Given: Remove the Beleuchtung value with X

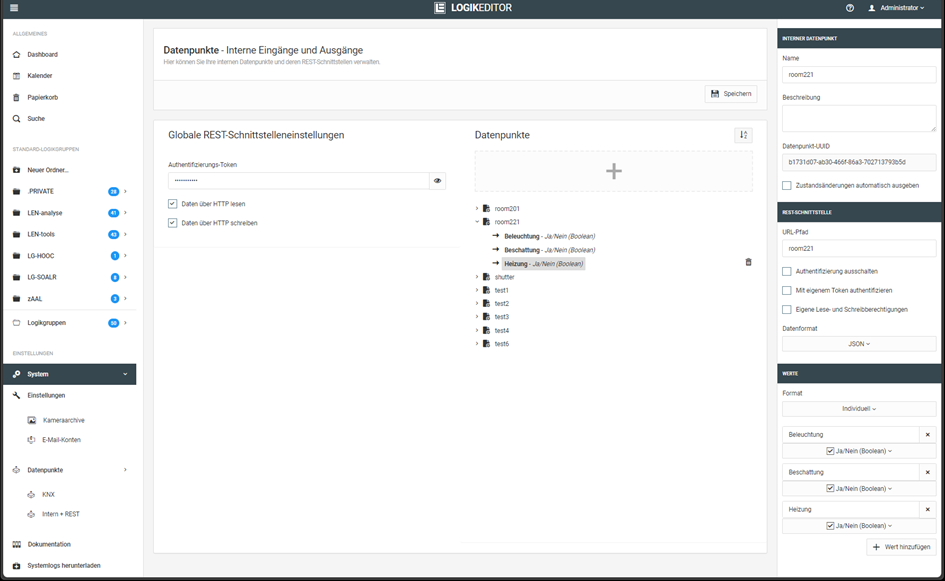Looking at the screenshot, I should (x=927, y=435).
